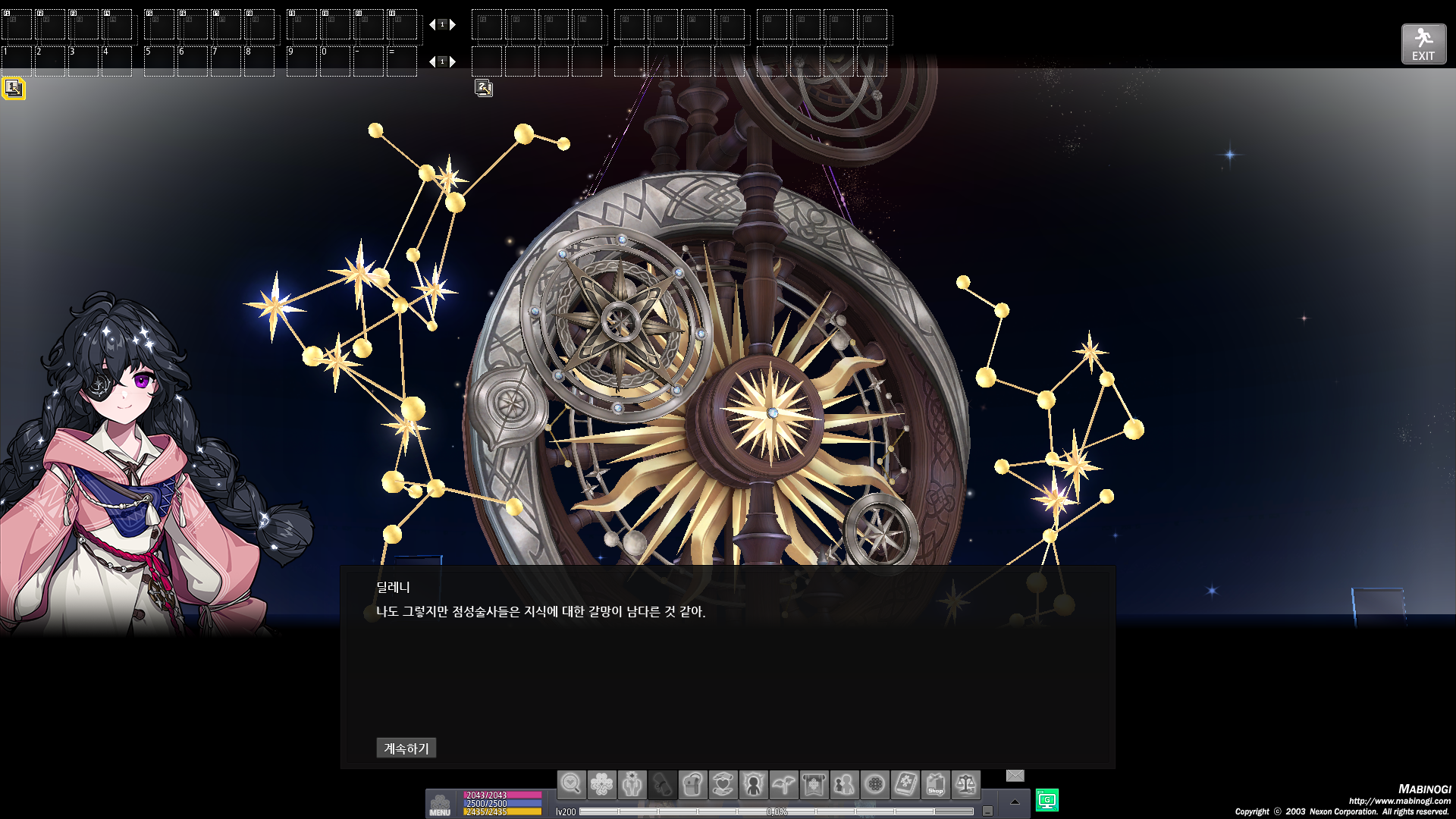Click next page arrow of number hotbar

click(x=453, y=61)
